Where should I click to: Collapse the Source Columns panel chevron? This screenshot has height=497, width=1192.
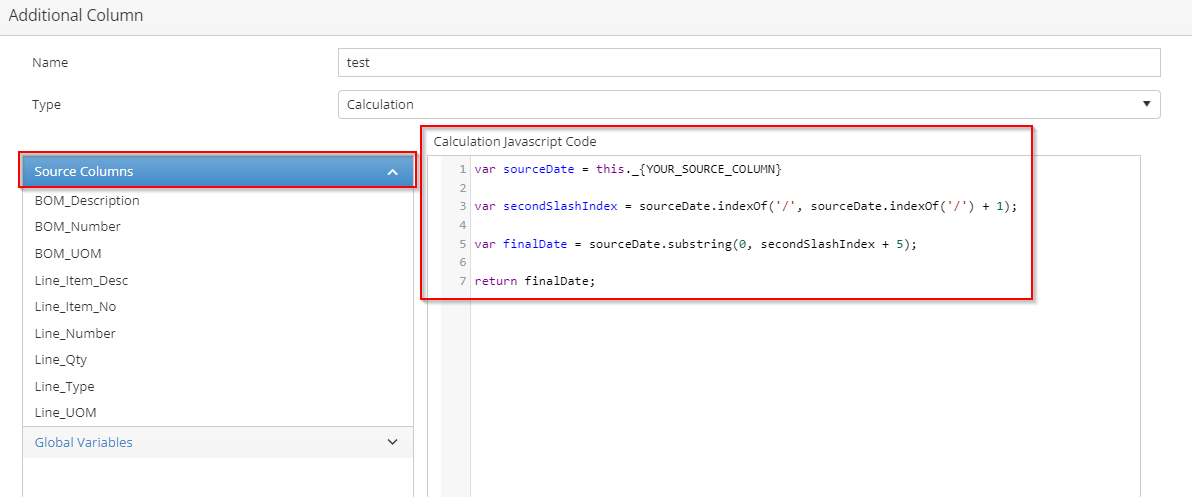point(392,172)
